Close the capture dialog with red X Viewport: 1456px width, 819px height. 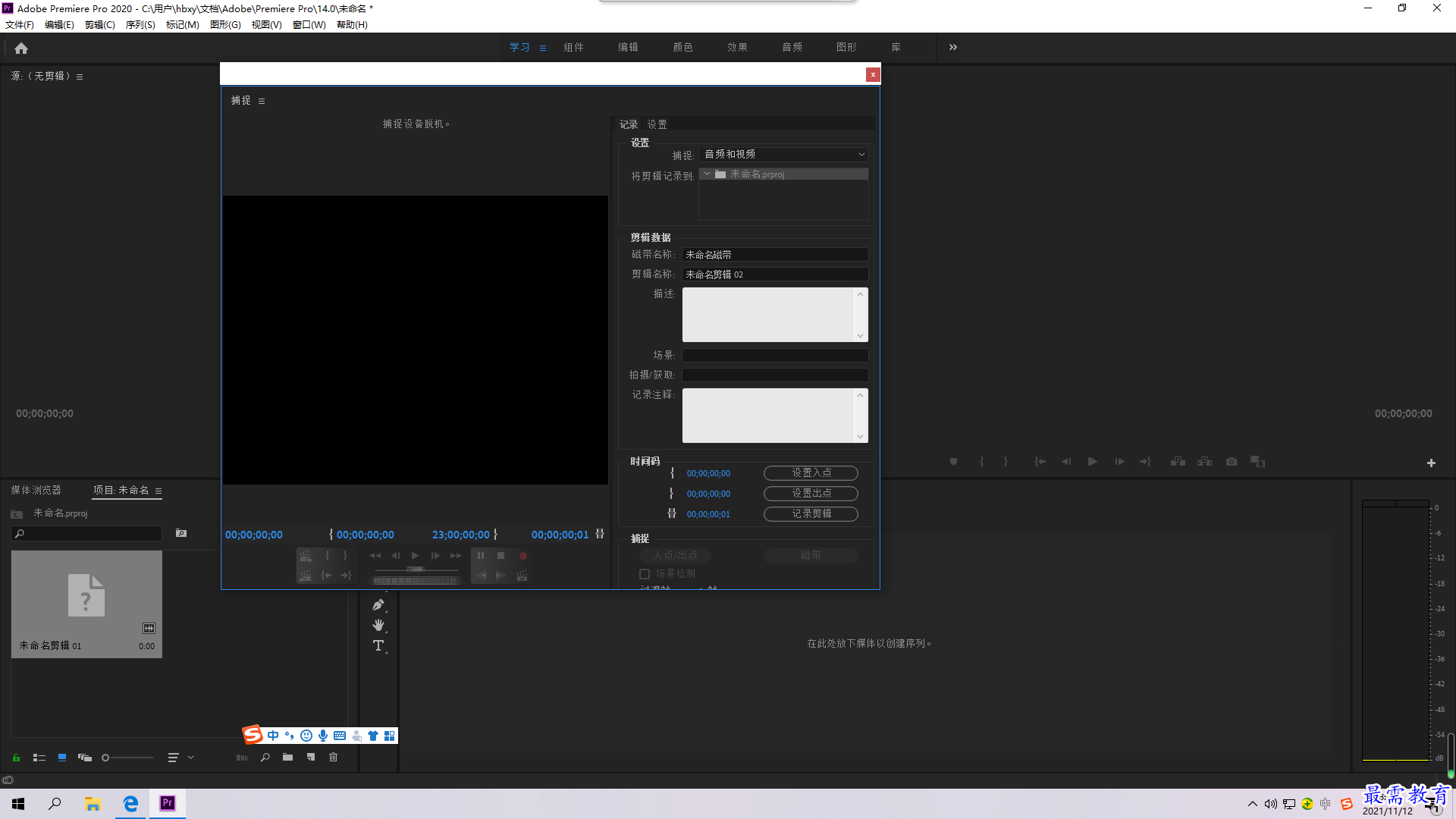[x=873, y=74]
